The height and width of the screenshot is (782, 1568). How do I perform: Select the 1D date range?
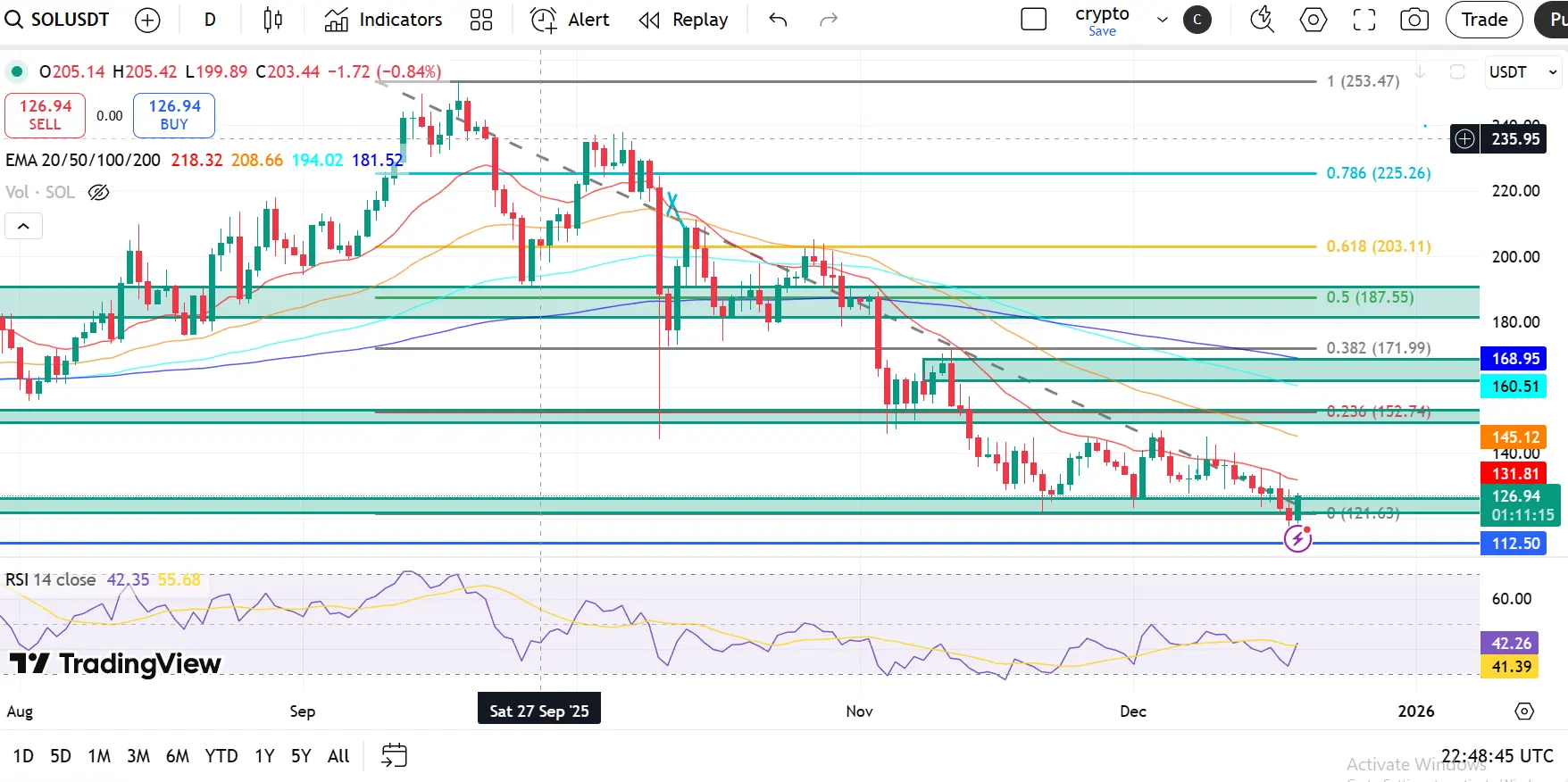tap(23, 756)
